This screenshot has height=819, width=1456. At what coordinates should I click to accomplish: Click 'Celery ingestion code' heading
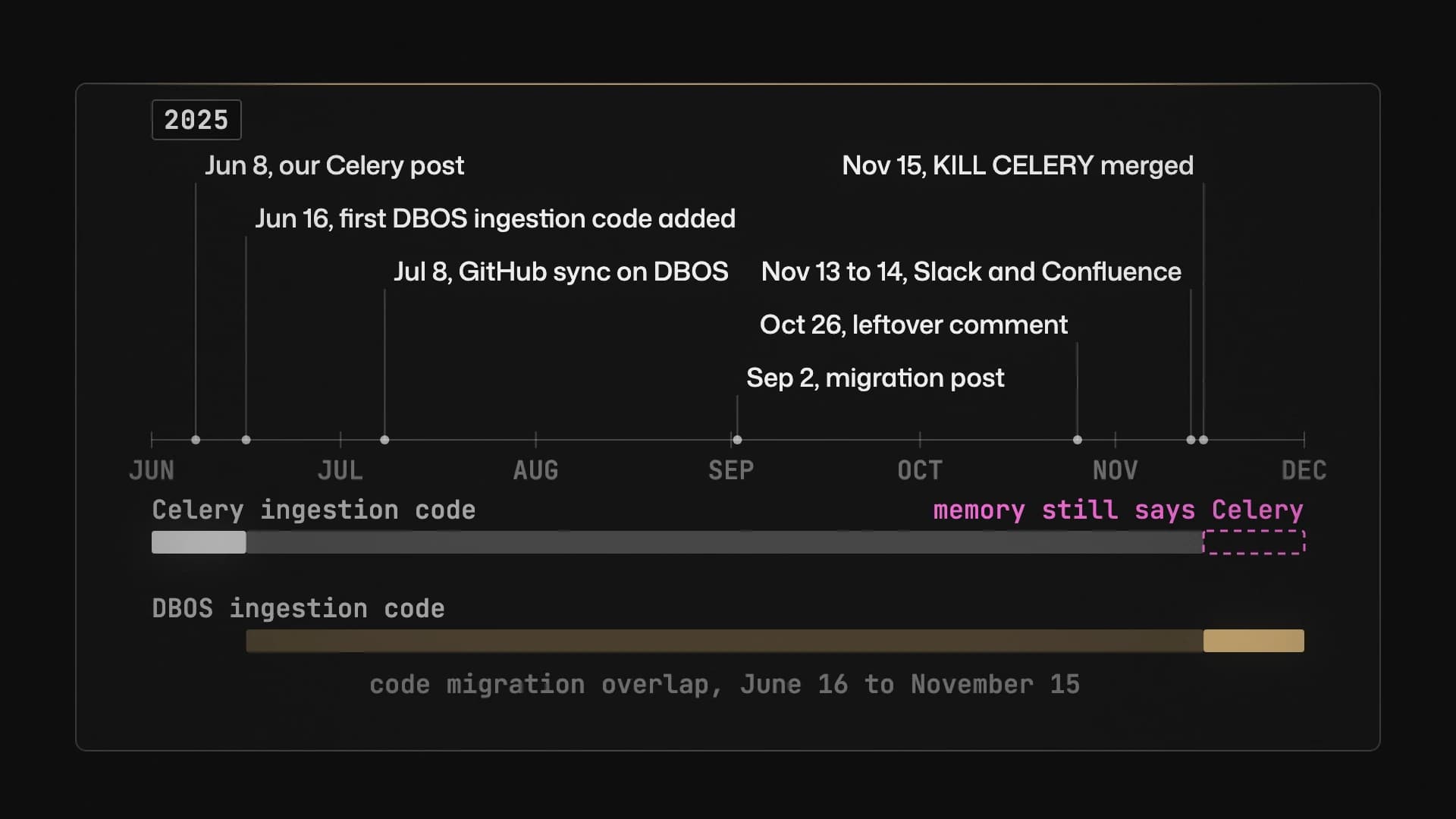point(314,510)
